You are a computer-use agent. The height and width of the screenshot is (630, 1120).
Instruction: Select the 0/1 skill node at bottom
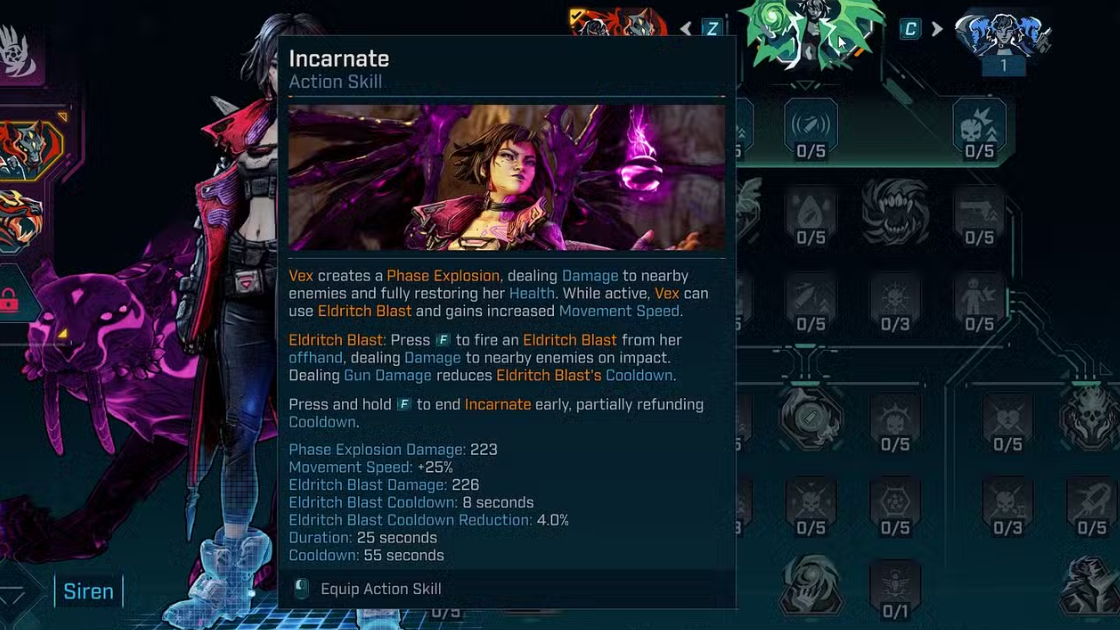[895, 591]
